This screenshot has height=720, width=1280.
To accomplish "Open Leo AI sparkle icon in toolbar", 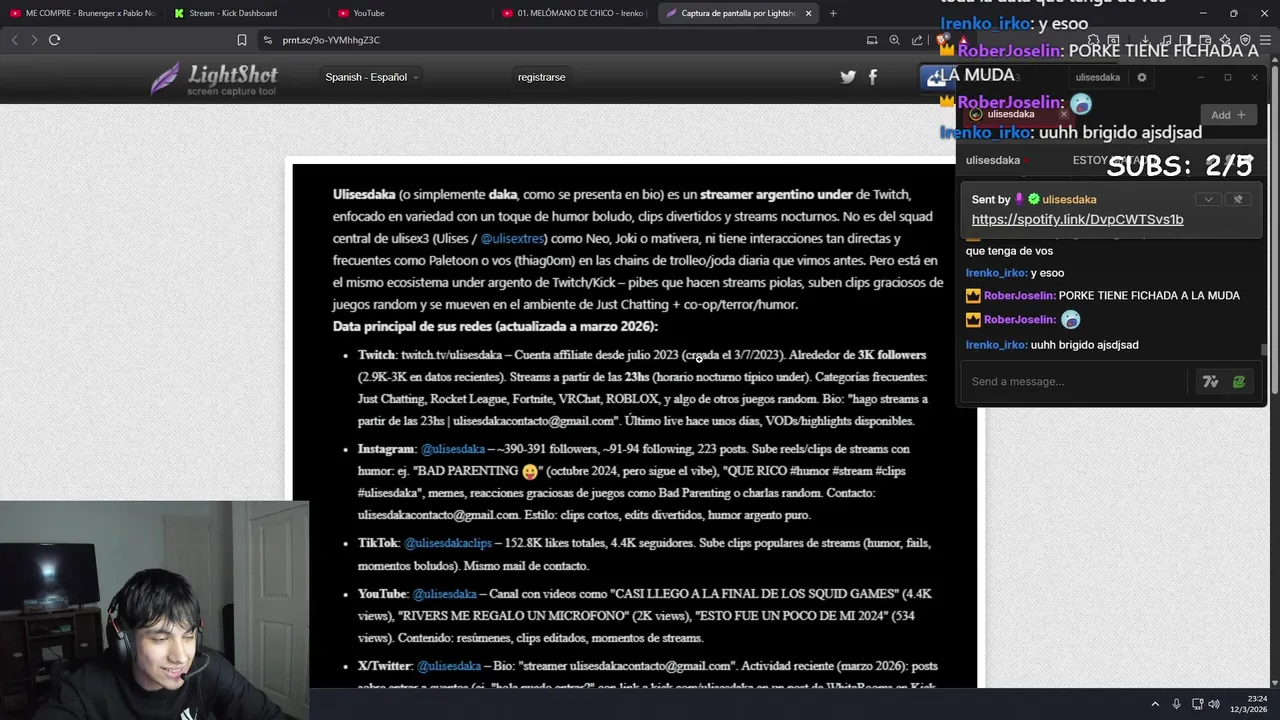I will click(x=1225, y=40).
